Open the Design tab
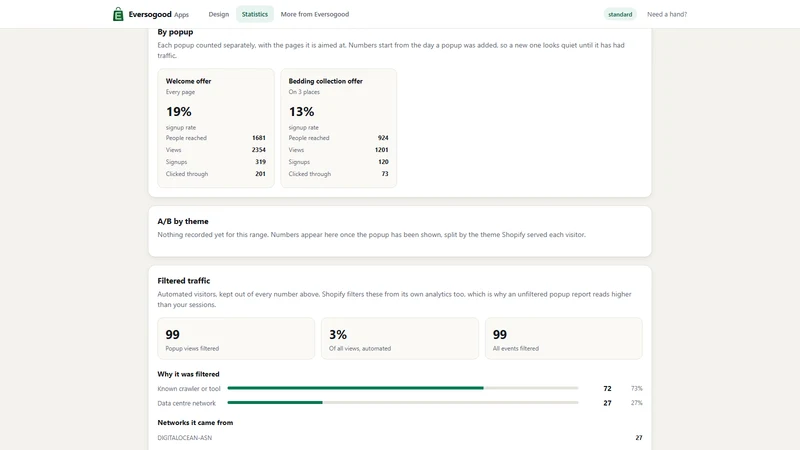 [x=218, y=14]
